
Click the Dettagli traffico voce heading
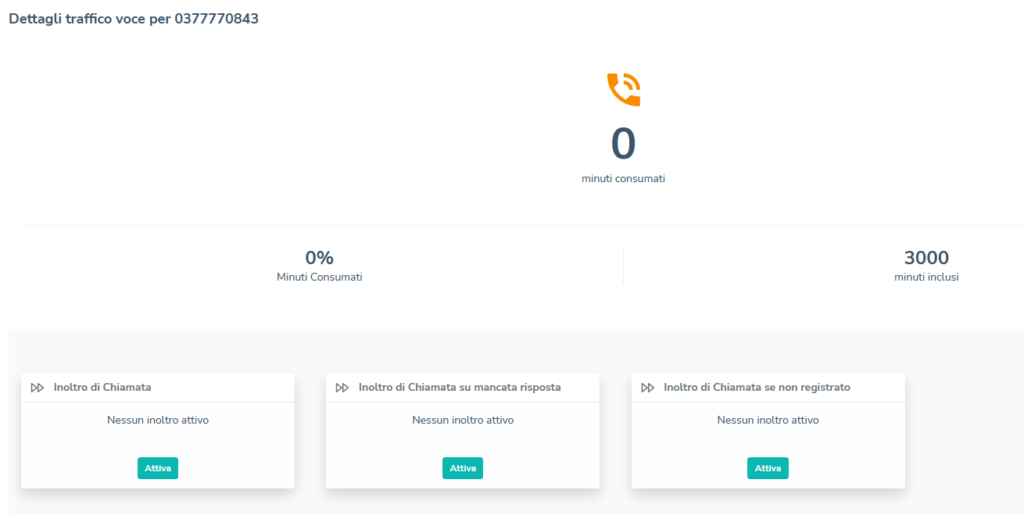tap(133, 19)
